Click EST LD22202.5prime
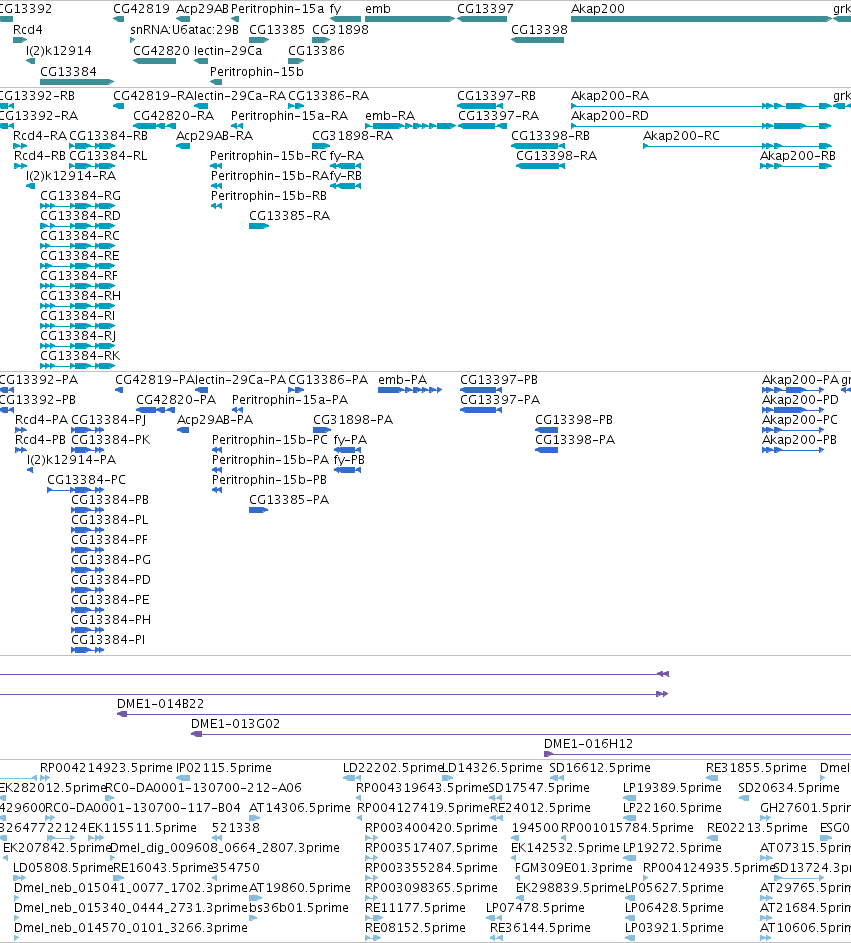Image resolution: width=851 pixels, height=943 pixels. tap(393, 768)
